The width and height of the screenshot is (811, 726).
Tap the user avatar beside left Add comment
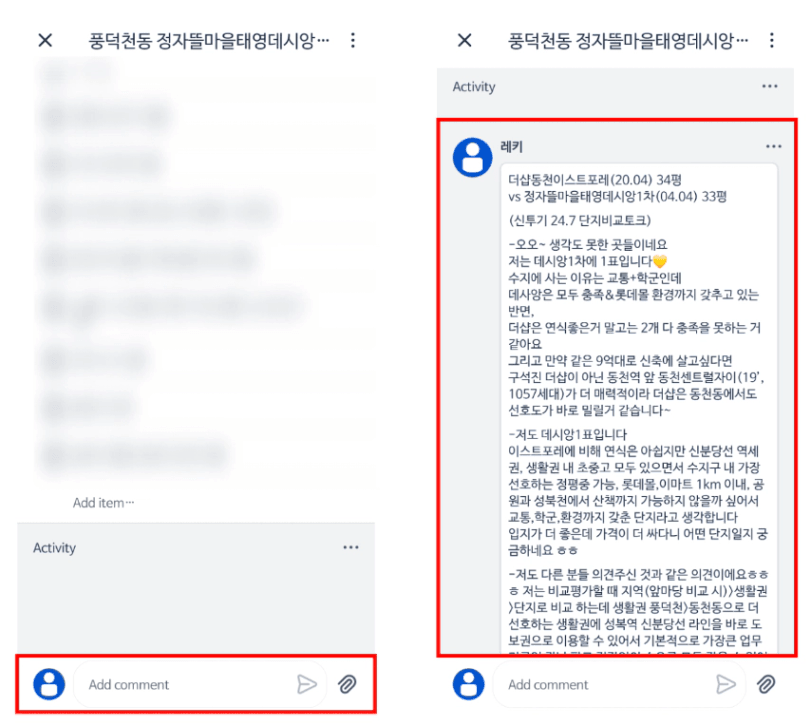point(49,684)
